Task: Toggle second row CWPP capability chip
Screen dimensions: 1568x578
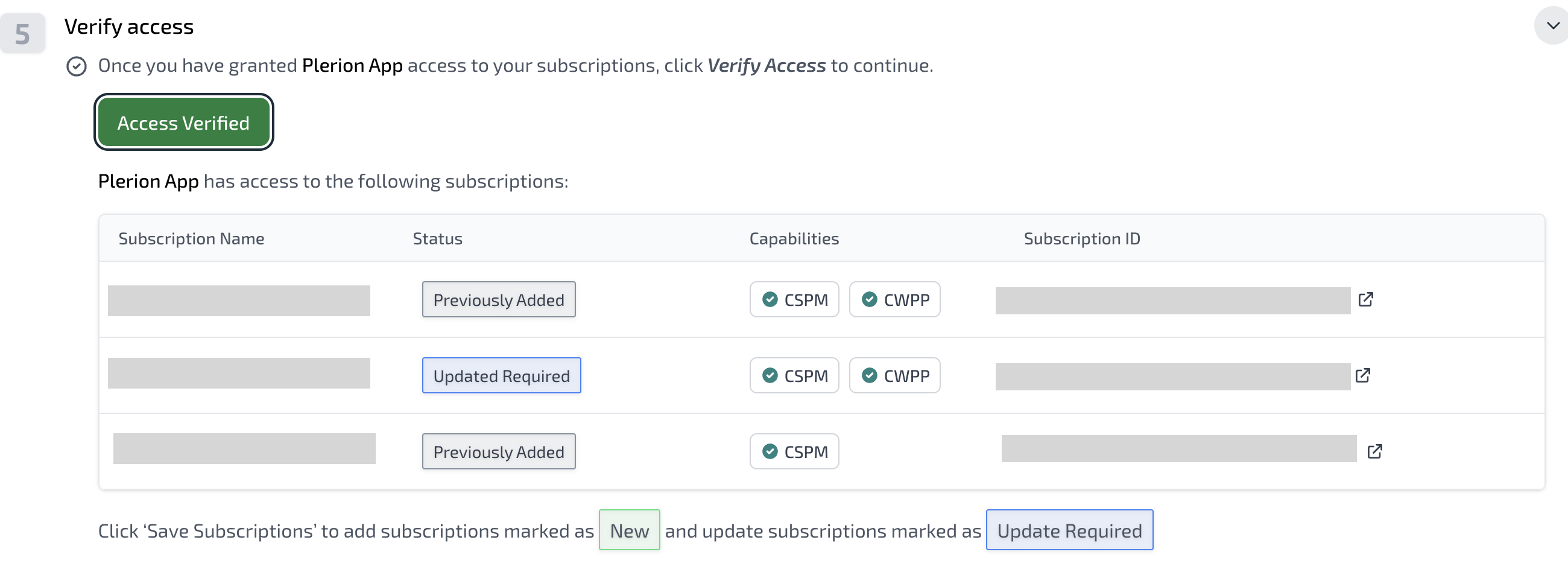Action: pos(894,376)
